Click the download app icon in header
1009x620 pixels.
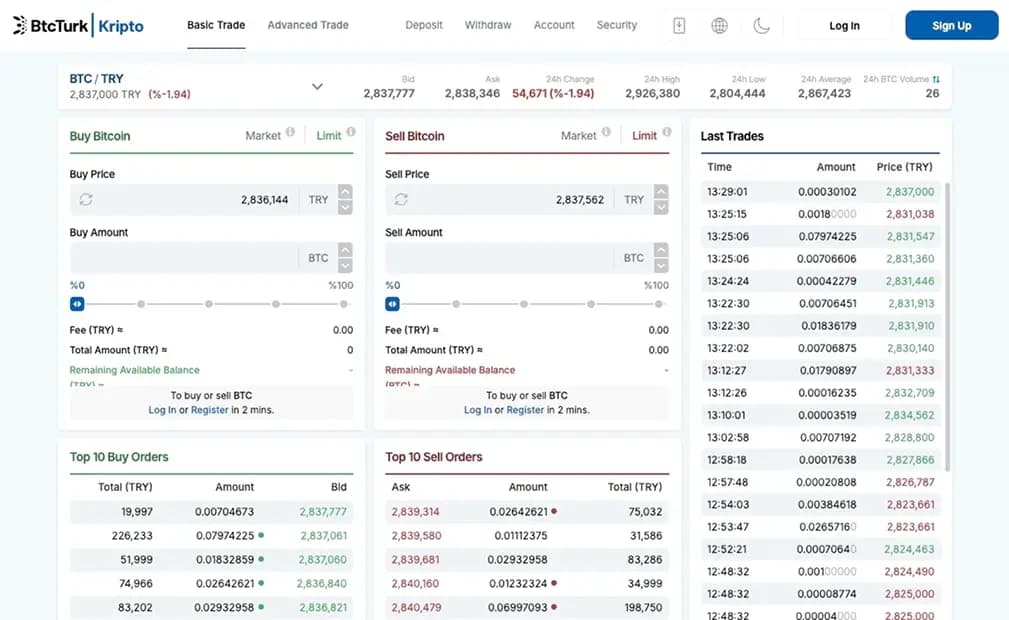click(679, 26)
